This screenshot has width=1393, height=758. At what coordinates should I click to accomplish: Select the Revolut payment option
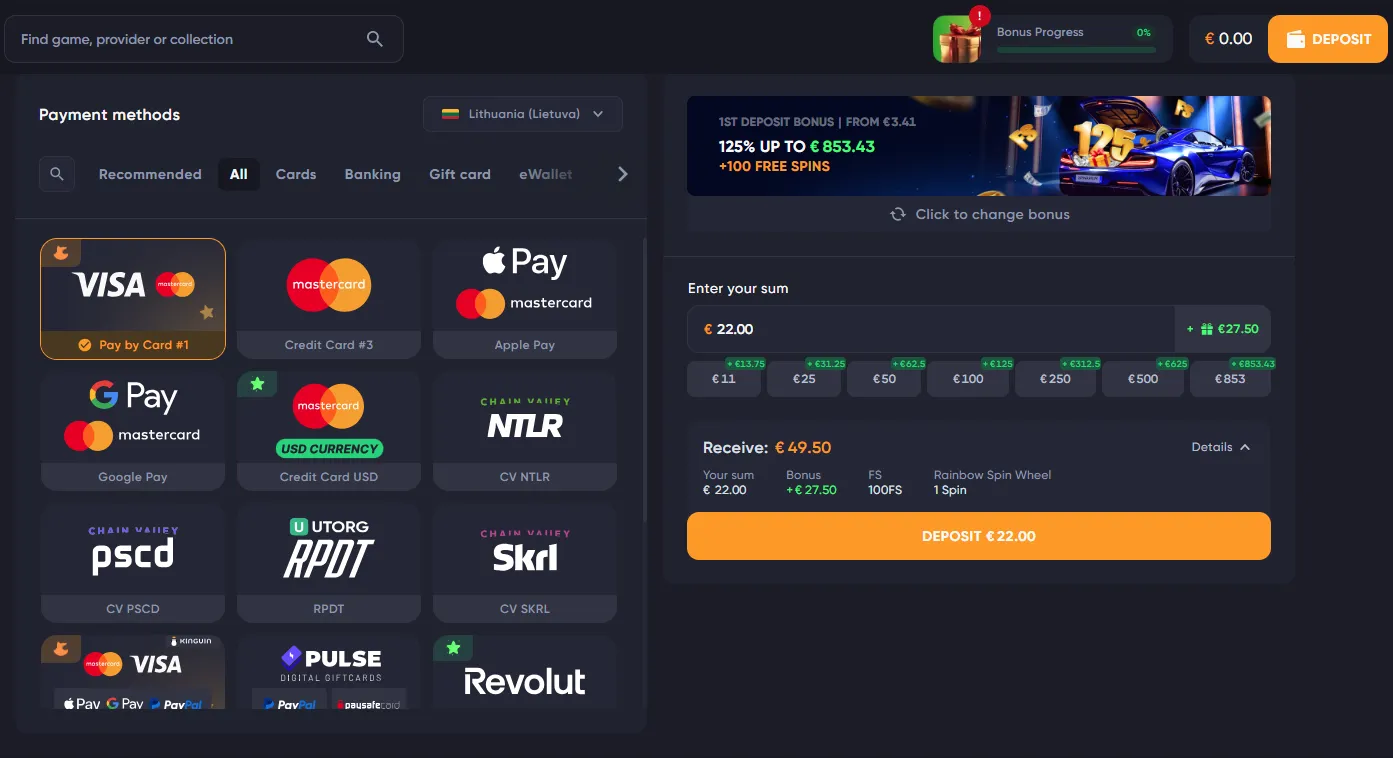(x=525, y=672)
